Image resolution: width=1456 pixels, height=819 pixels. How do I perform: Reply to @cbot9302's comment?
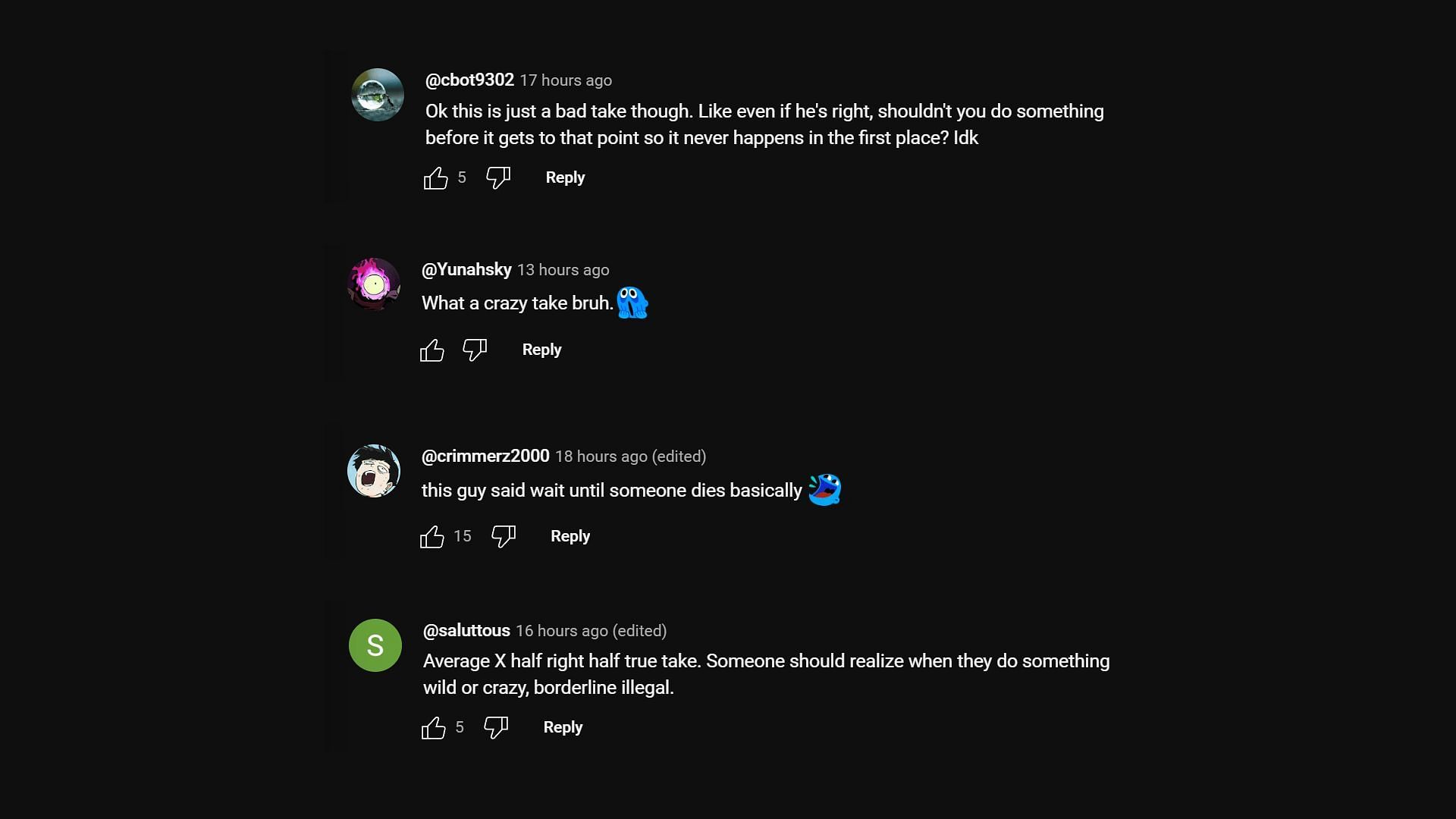click(x=565, y=177)
